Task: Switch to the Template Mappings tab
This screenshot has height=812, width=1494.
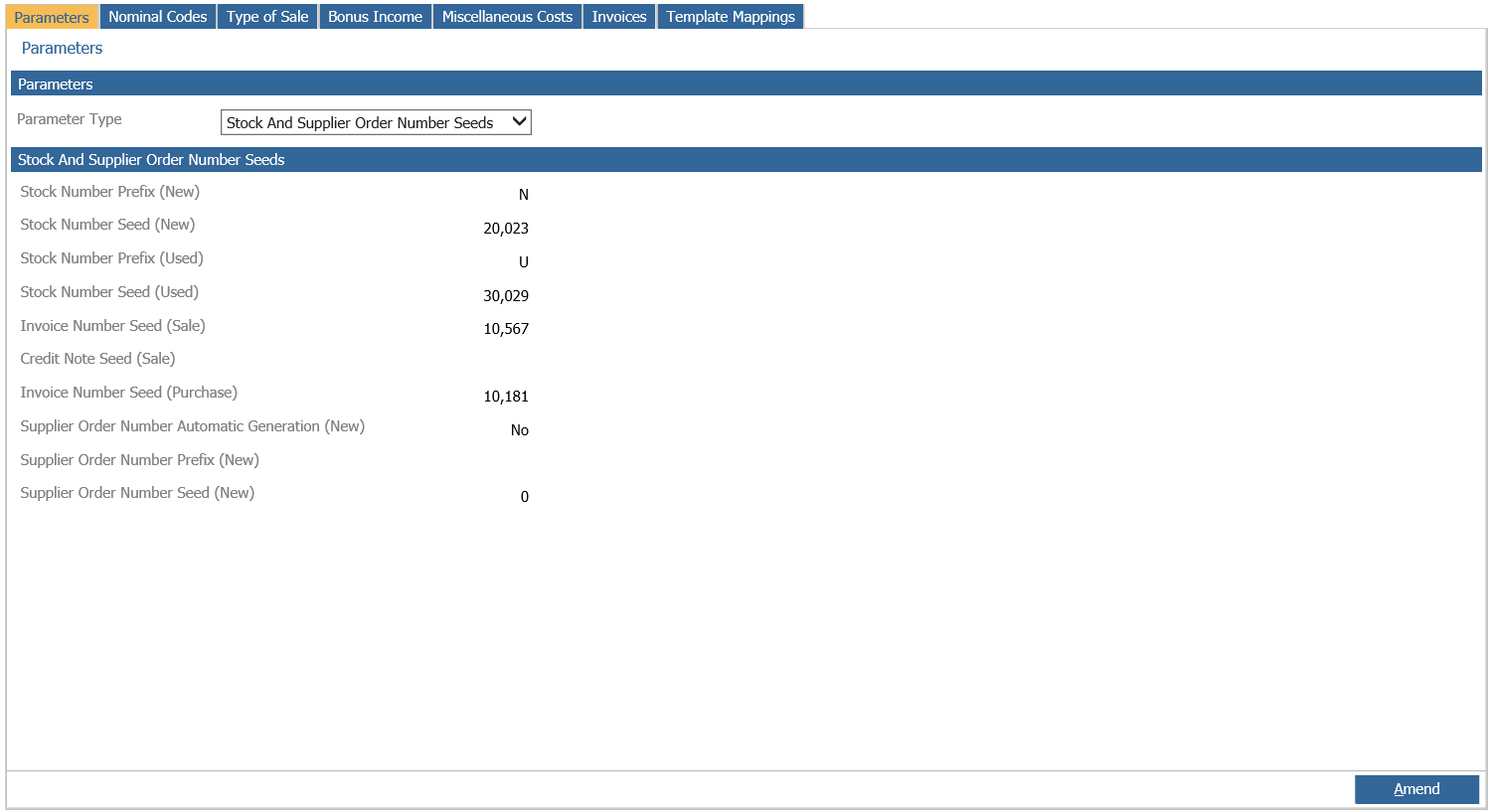Action: [730, 17]
